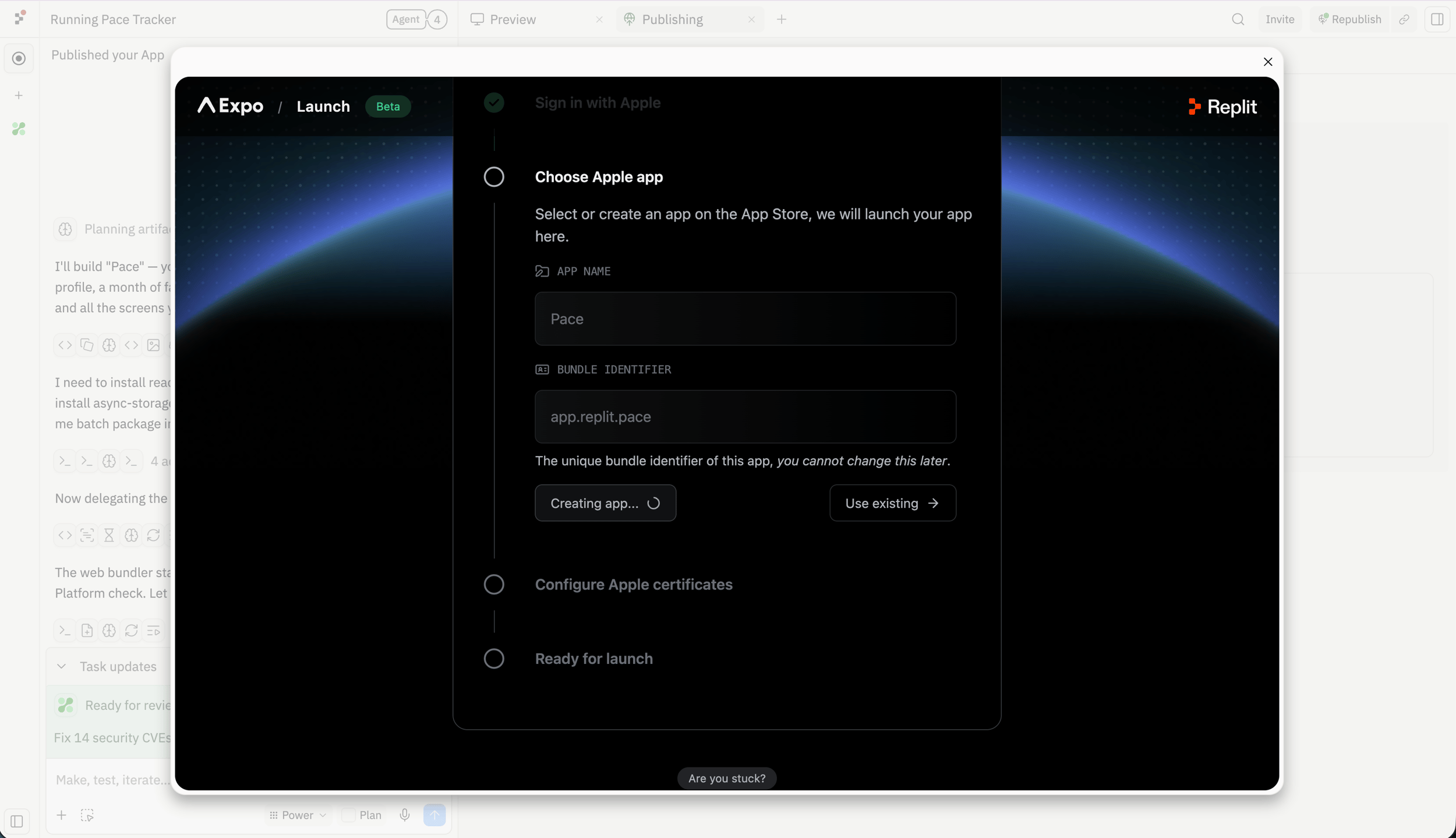
Task: Open the Power mode dropdown
Action: 298,815
